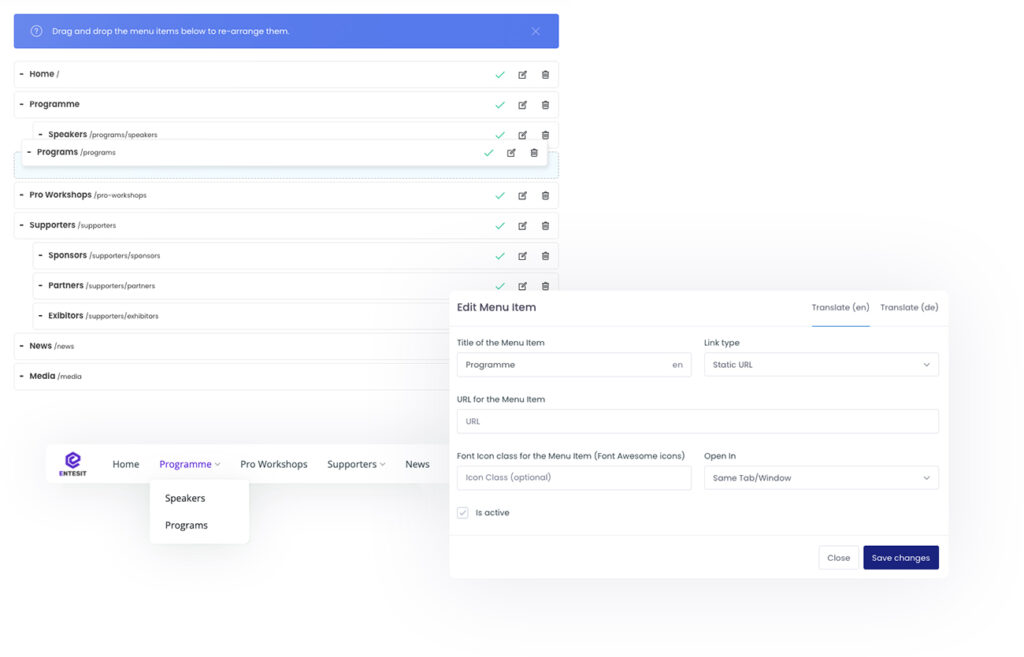Click the ENTESIT logo

(x=72, y=464)
